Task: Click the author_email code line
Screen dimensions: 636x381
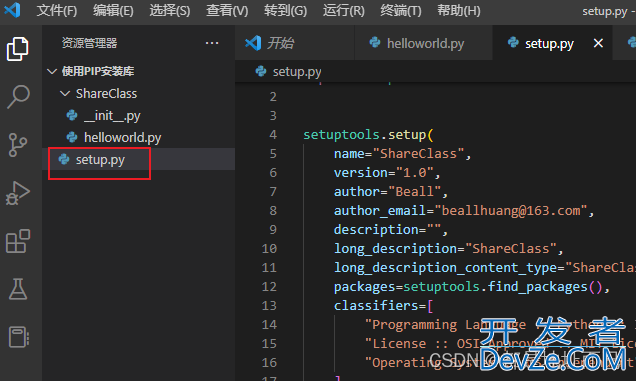Action: [x=464, y=211]
